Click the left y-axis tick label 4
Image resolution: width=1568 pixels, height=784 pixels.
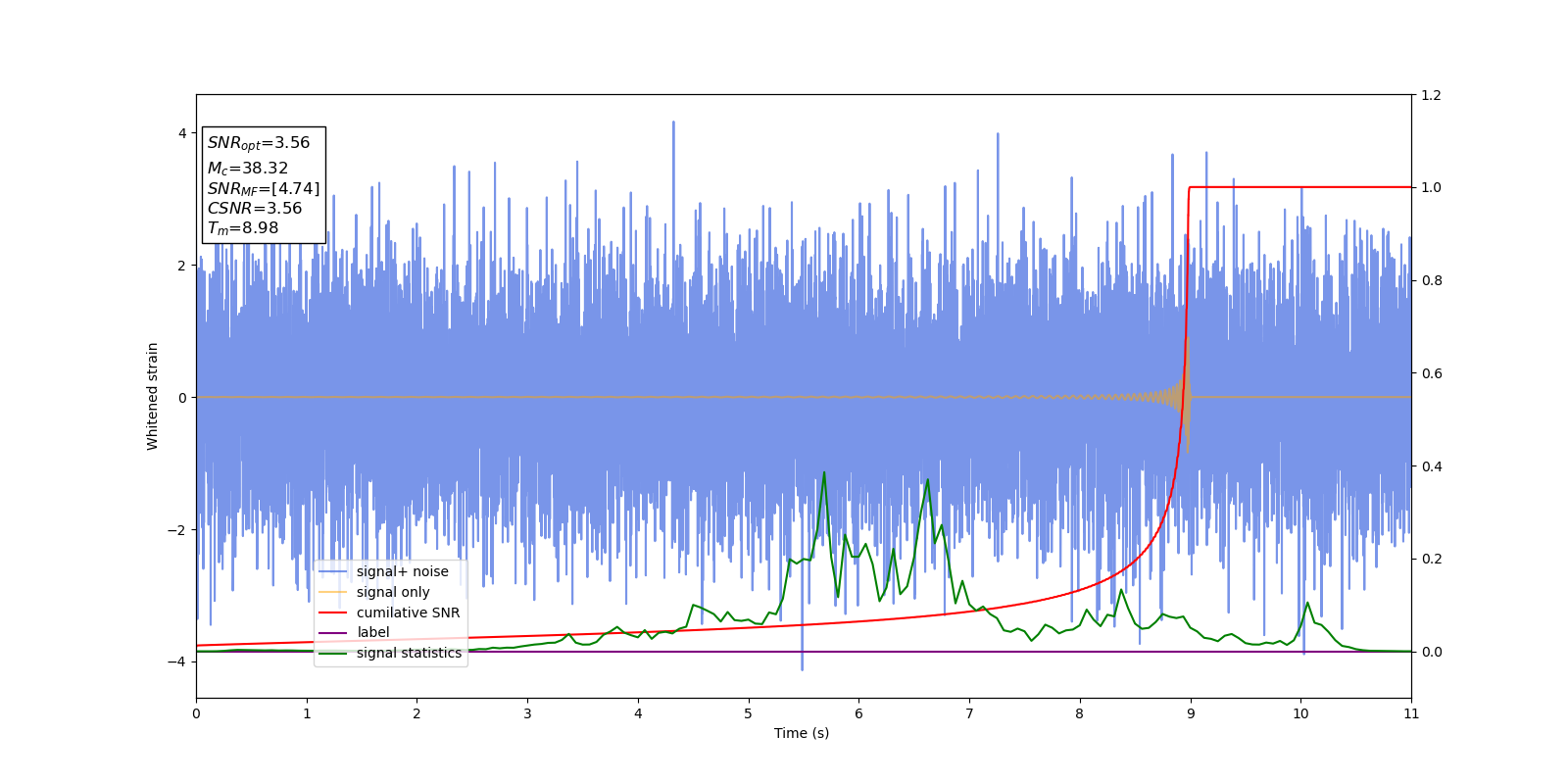click(x=182, y=133)
